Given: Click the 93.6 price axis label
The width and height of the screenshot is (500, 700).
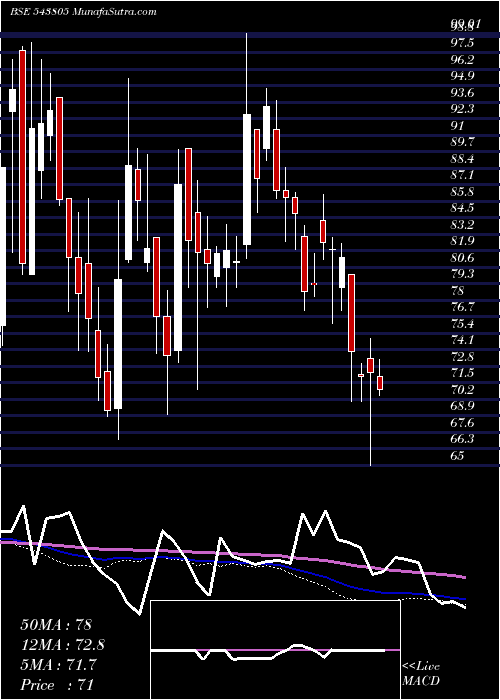Looking at the screenshot, I should point(462,92).
